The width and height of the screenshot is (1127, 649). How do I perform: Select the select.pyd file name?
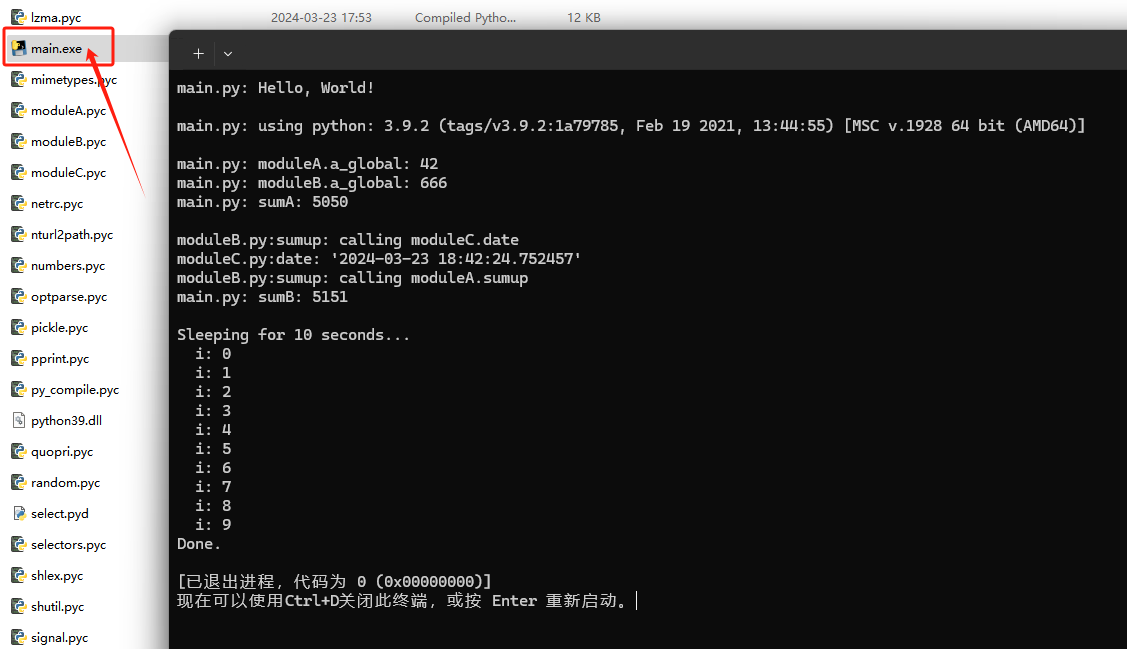60,513
